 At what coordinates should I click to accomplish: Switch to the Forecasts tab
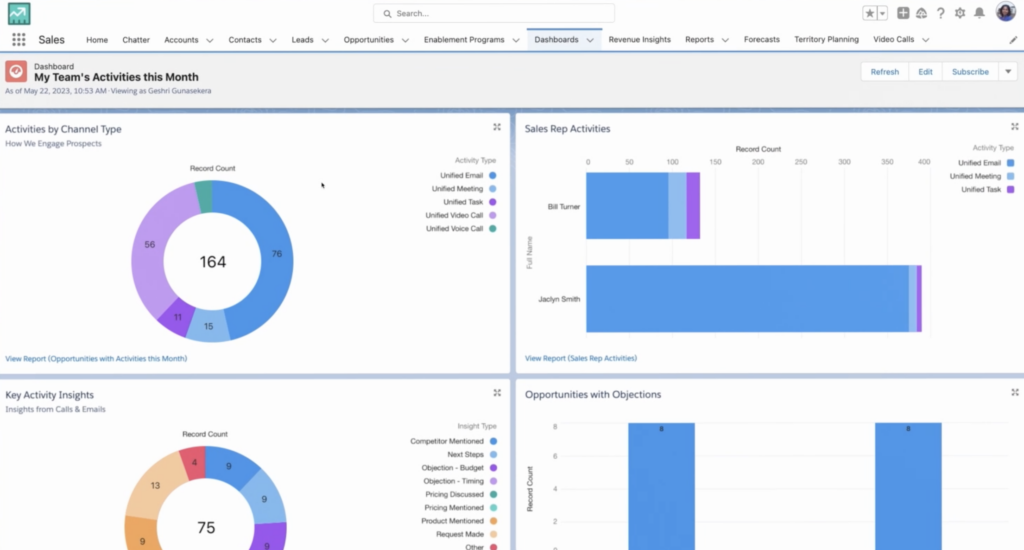click(x=761, y=40)
